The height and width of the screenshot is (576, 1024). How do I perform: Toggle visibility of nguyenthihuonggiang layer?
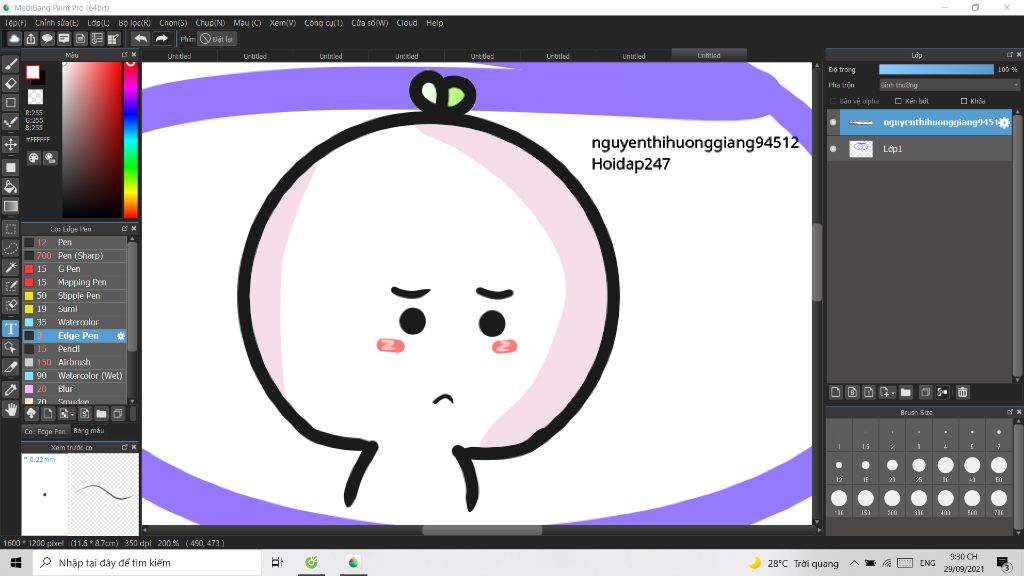coord(833,122)
